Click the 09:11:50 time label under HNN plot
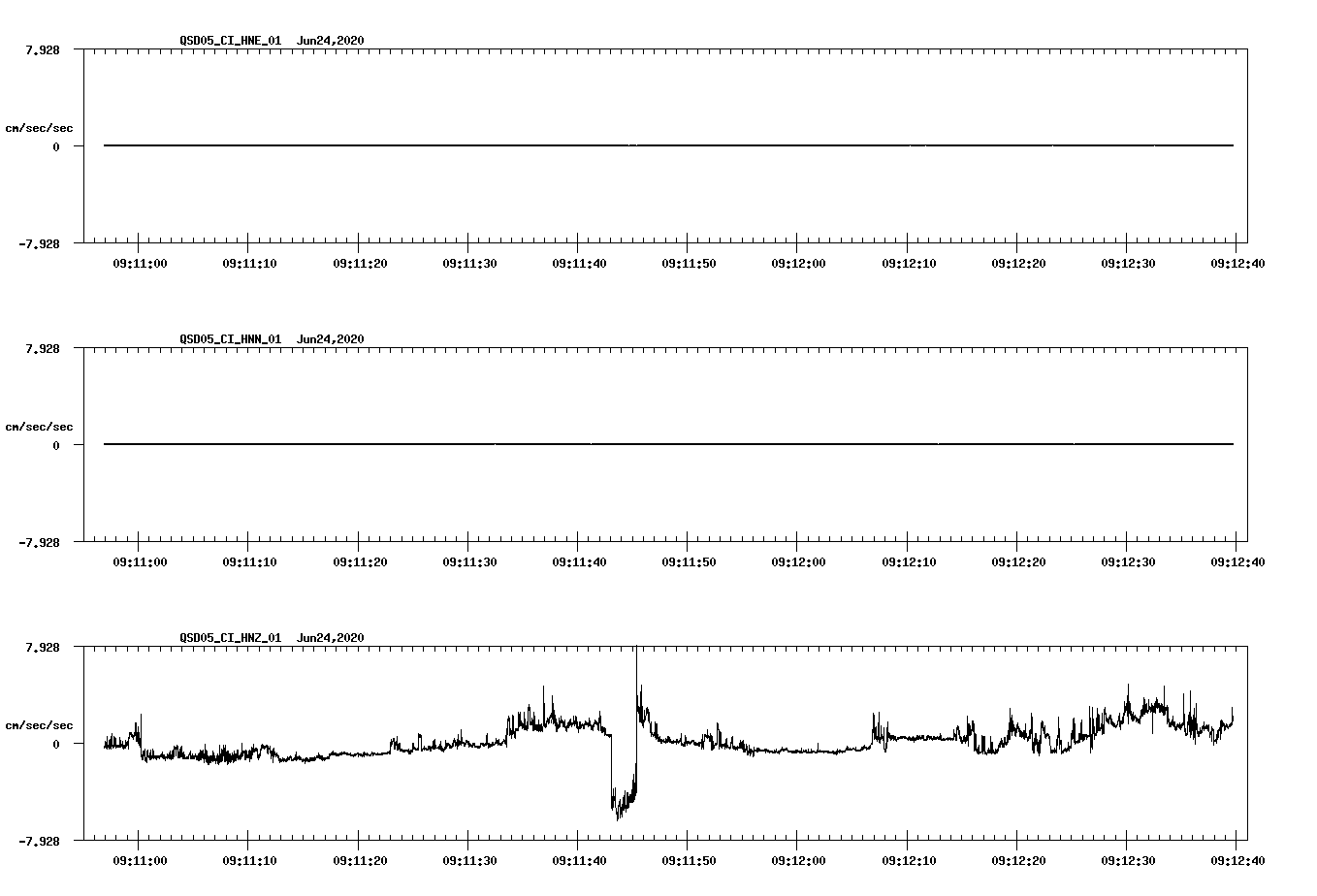1317x896 pixels. click(x=690, y=561)
